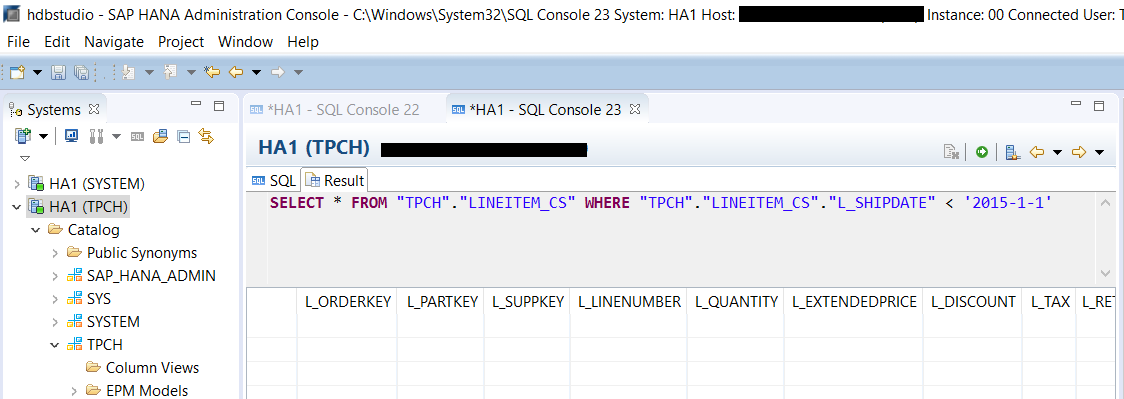Click the SQL console Forward arrow

pos(1079,152)
